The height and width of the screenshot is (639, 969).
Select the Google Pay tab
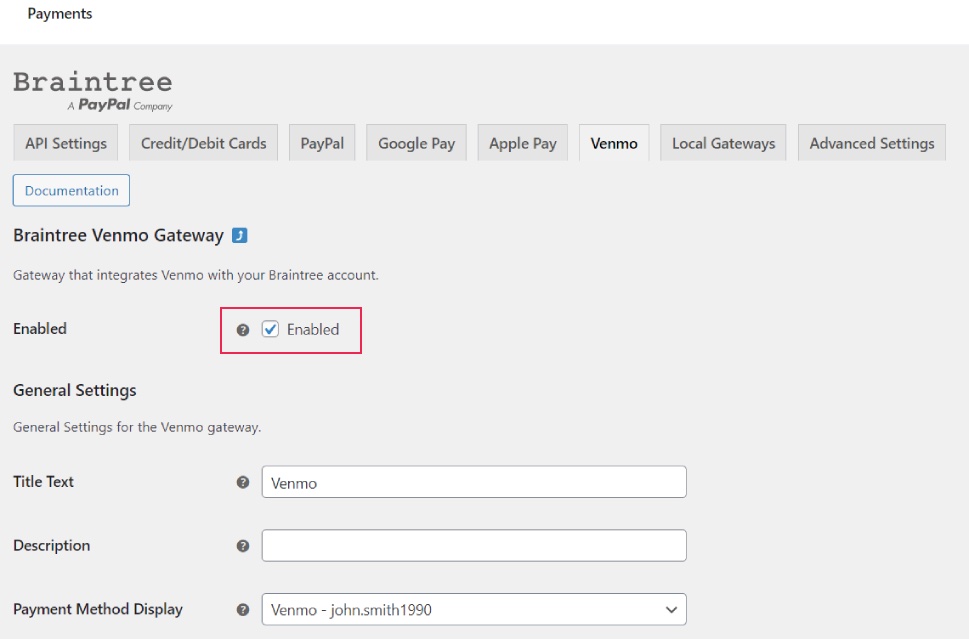point(417,143)
